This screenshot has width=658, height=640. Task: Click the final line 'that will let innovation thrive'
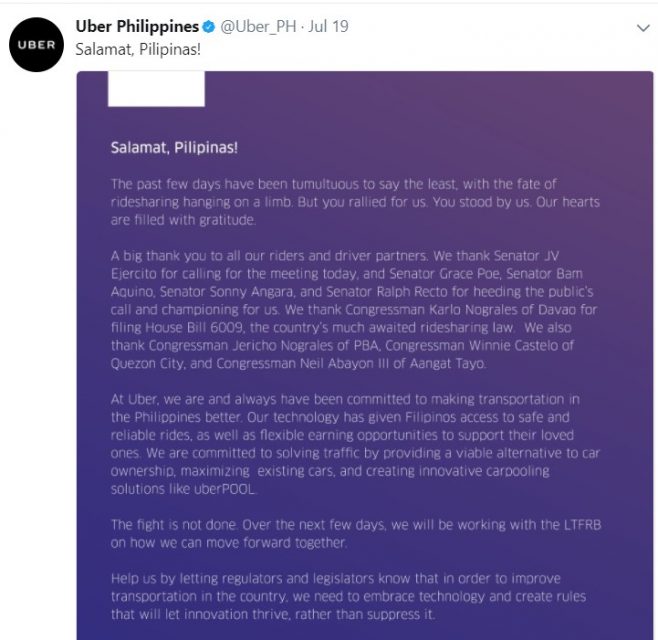273,614
